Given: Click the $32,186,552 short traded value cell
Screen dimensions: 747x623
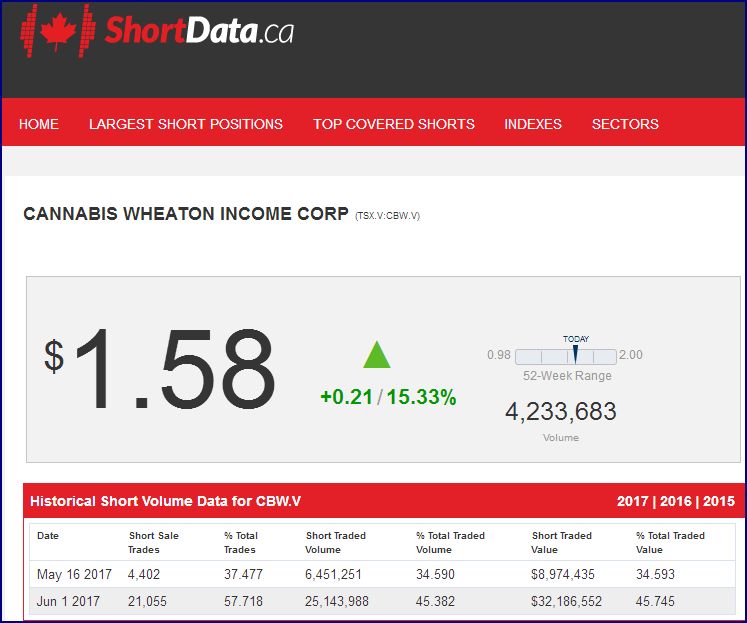Looking at the screenshot, I should click(x=566, y=602).
